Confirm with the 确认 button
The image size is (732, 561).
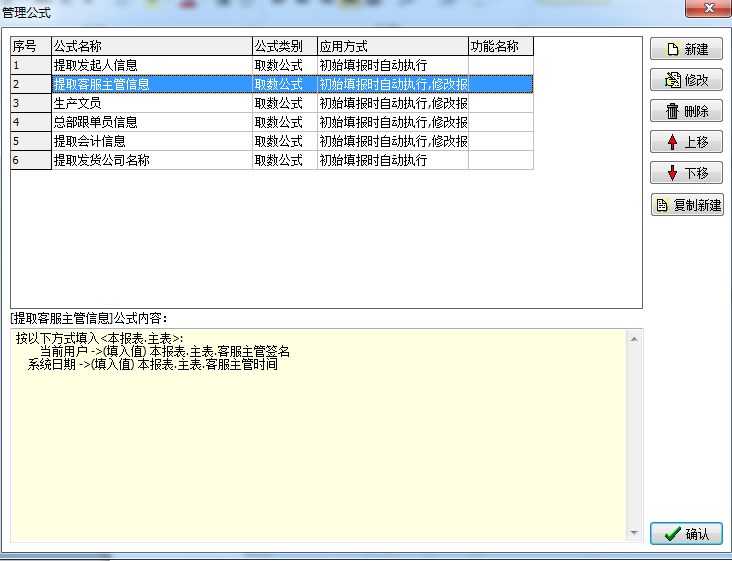[686, 533]
